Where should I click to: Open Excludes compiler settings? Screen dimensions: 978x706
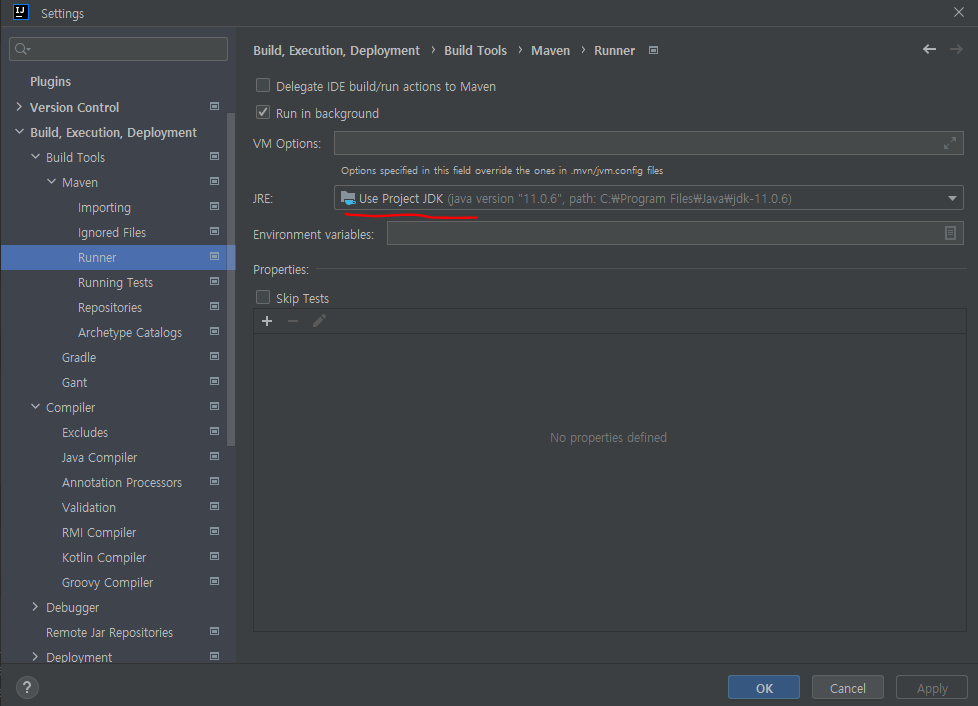click(x=85, y=432)
